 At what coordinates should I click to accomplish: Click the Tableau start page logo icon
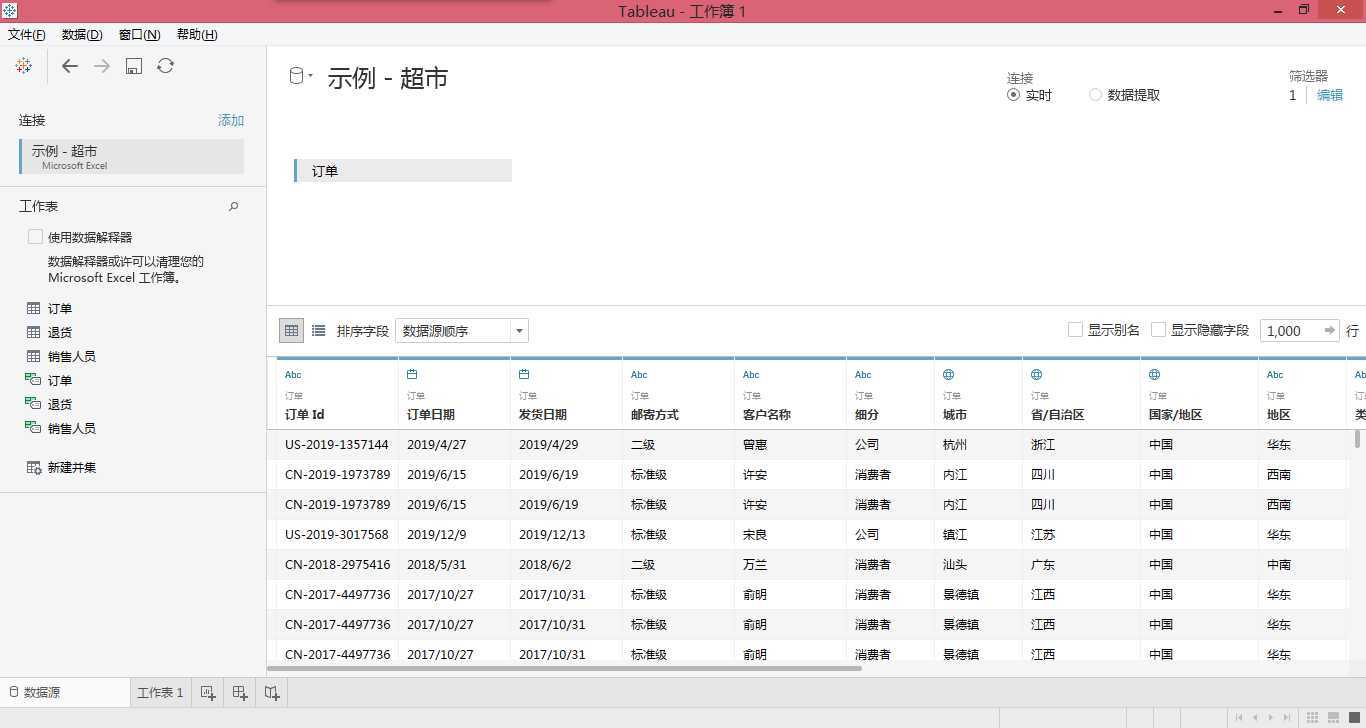(x=24, y=66)
